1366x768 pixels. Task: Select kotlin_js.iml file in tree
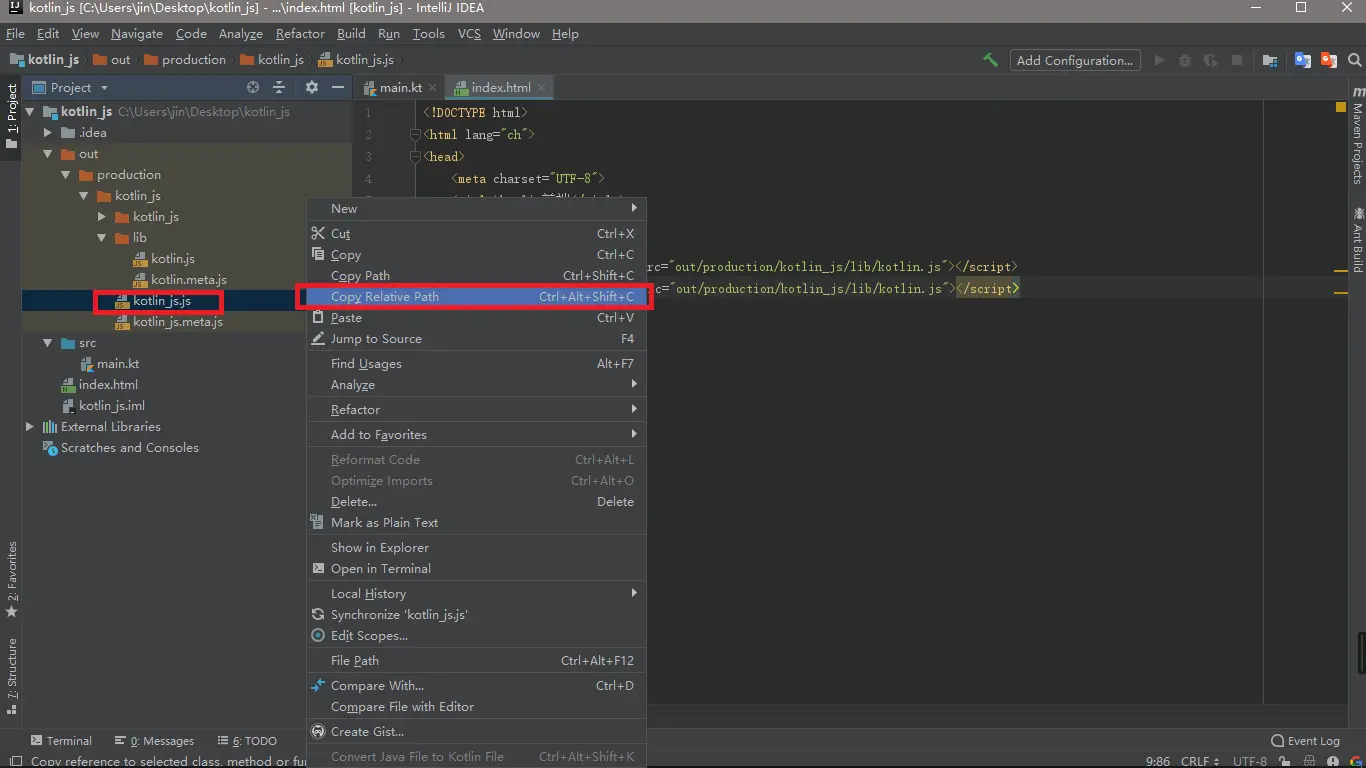pyautogui.click(x=103, y=406)
